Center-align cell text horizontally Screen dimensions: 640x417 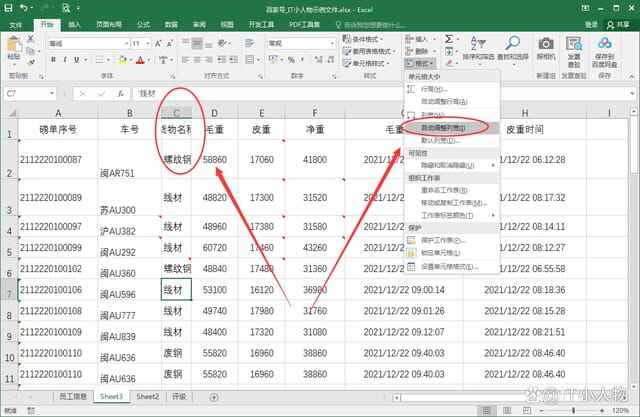[x=197, y=60]
